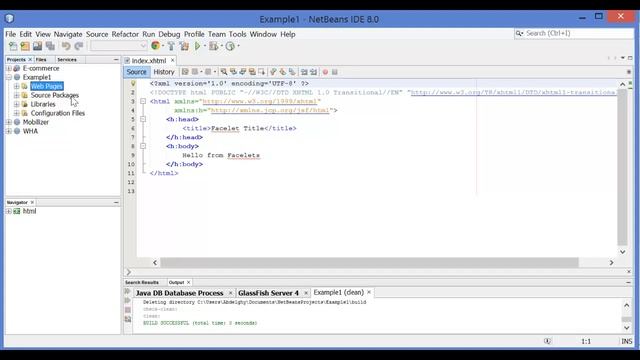The height and width of the screenshot is (360, 640).
Task: Switch to the Files tab
Action: (x=41, y=60)
